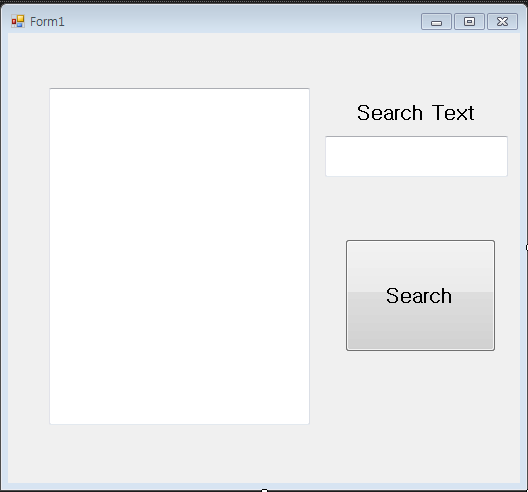Maximize the Form1 window

469,22
